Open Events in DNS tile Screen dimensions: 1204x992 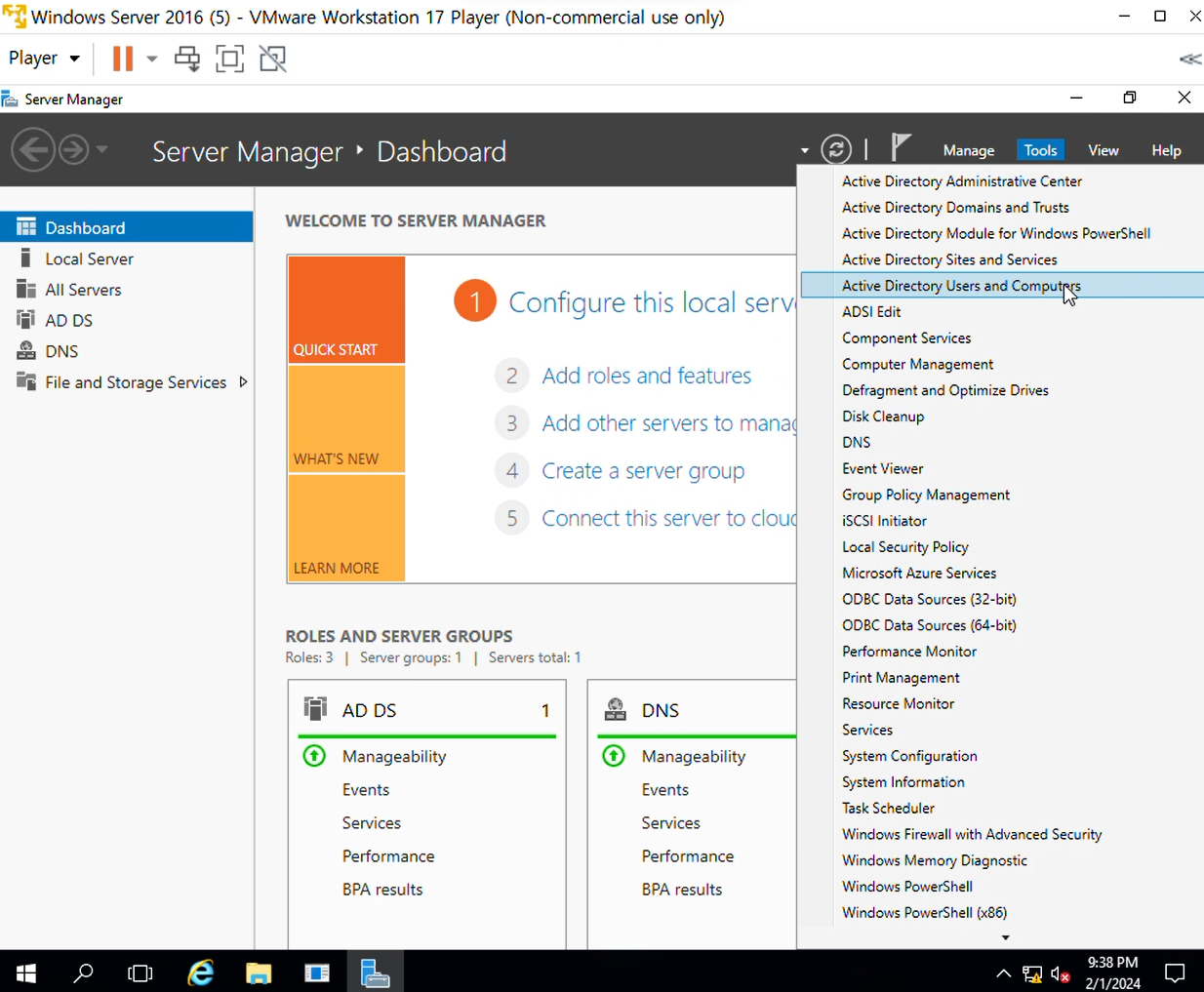pos(665,790)
